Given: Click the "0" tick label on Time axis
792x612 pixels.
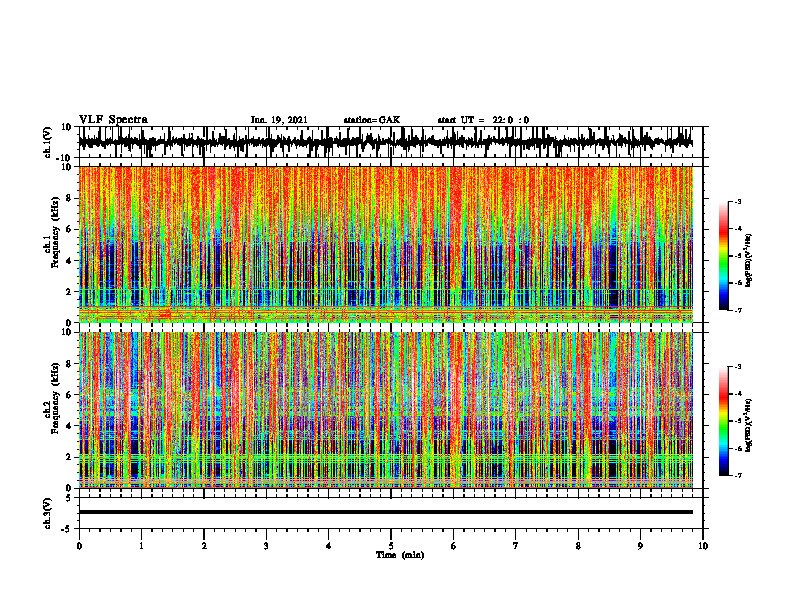Looking at the screenshot, I should [x=79, y=546].
